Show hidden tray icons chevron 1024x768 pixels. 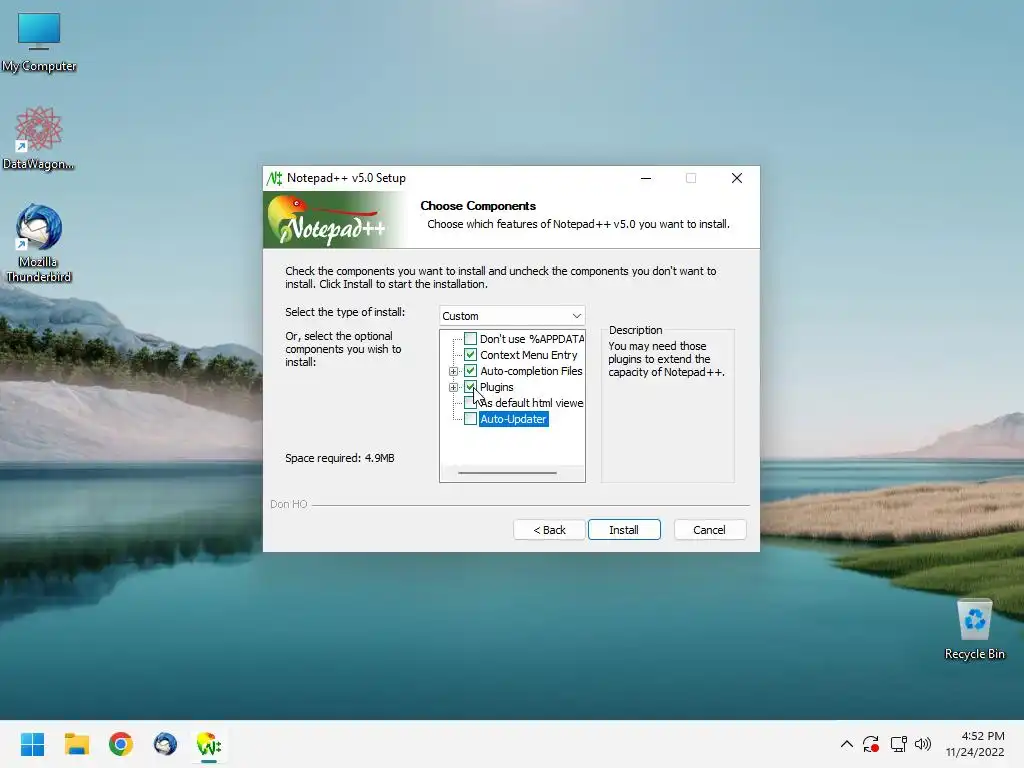[x=846, y=744]
